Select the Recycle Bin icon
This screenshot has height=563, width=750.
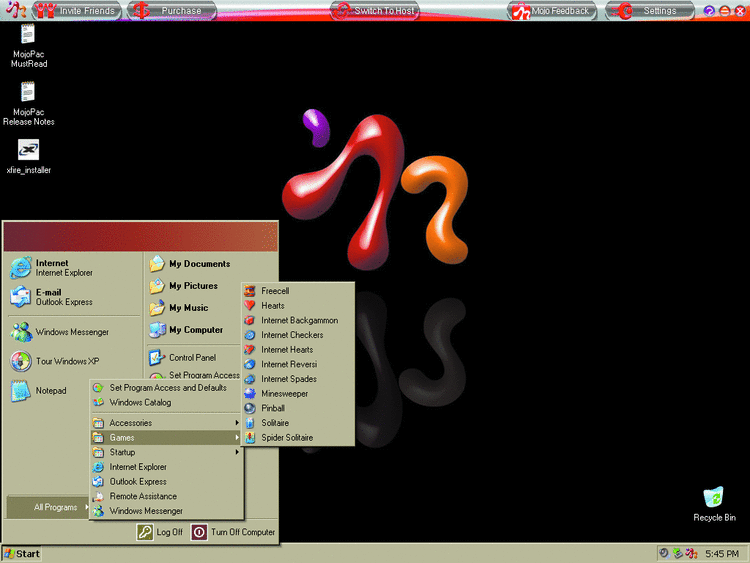point(714,504)
